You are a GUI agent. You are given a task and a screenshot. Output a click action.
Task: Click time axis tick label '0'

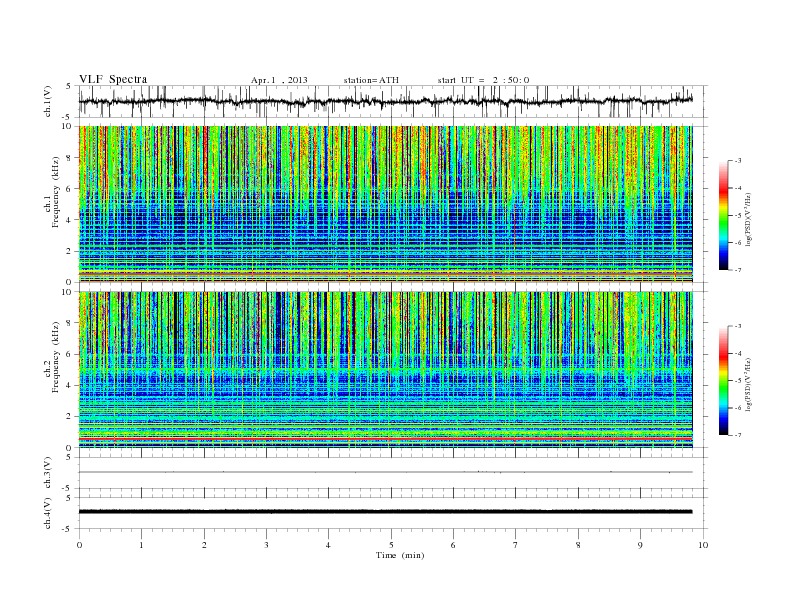pyautogui.click(x=79, y=545)
